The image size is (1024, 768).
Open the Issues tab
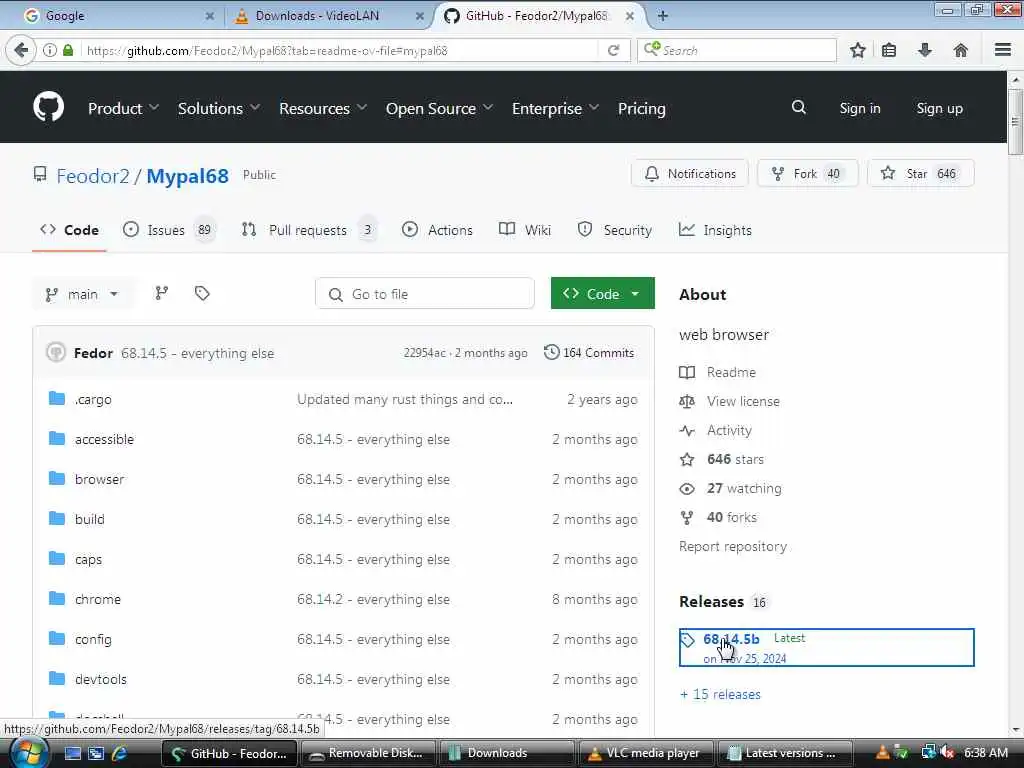click(x=168, y=230)
